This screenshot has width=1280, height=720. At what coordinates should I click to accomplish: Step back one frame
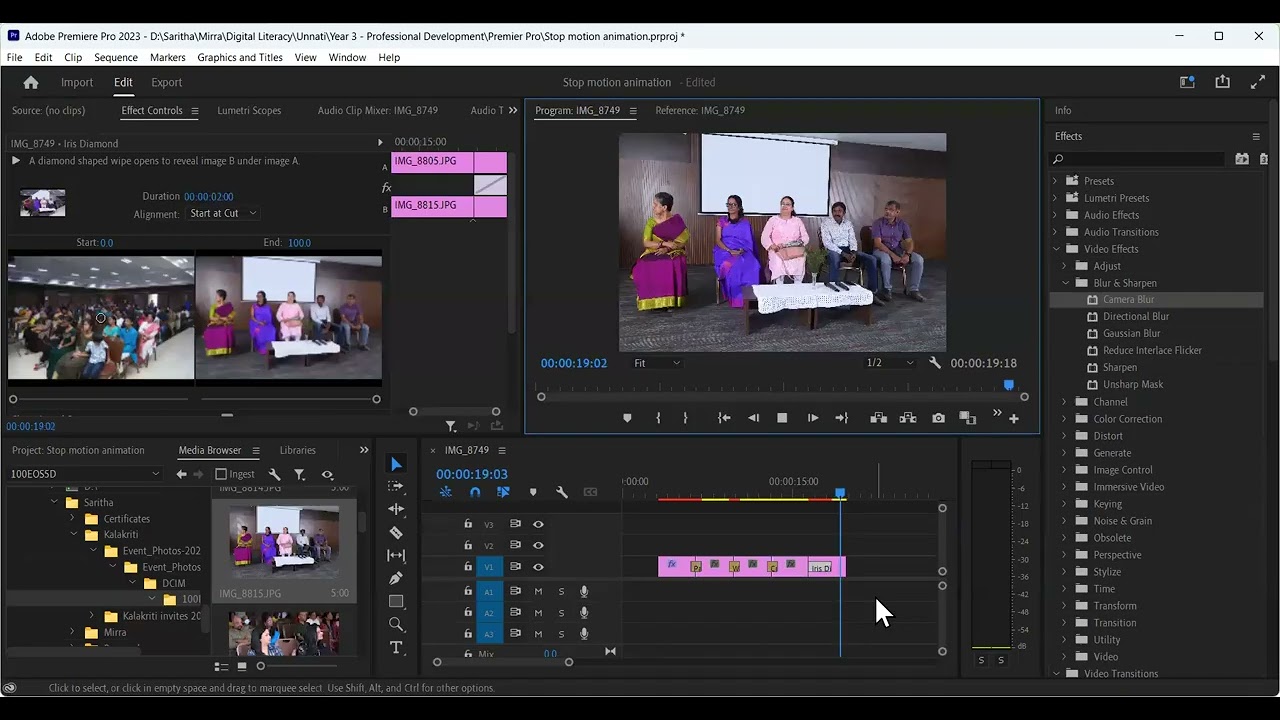point(754,418)
